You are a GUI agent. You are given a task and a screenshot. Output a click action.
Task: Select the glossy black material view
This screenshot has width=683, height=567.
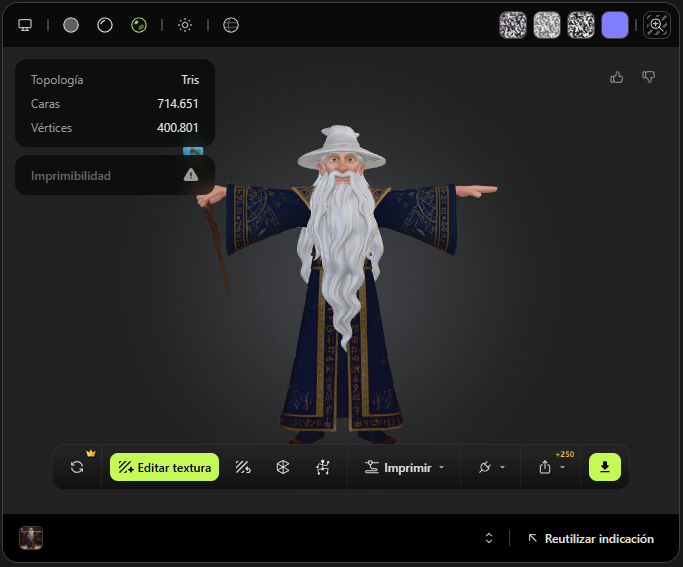click(x=105, y=25)
